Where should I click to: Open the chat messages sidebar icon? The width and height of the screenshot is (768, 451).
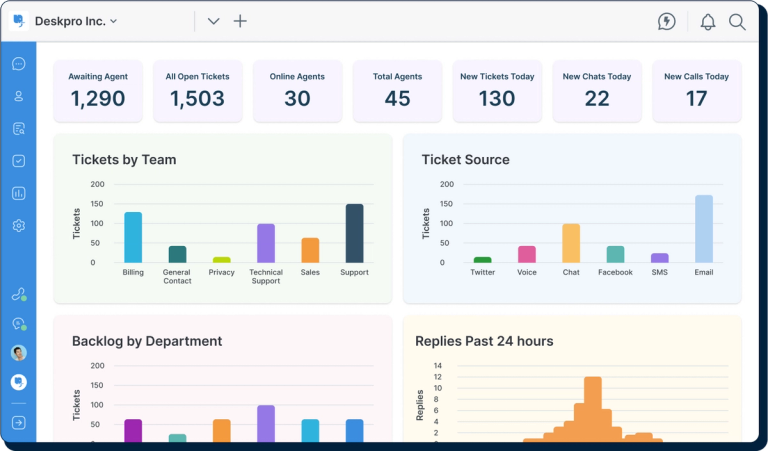point(18,64)
